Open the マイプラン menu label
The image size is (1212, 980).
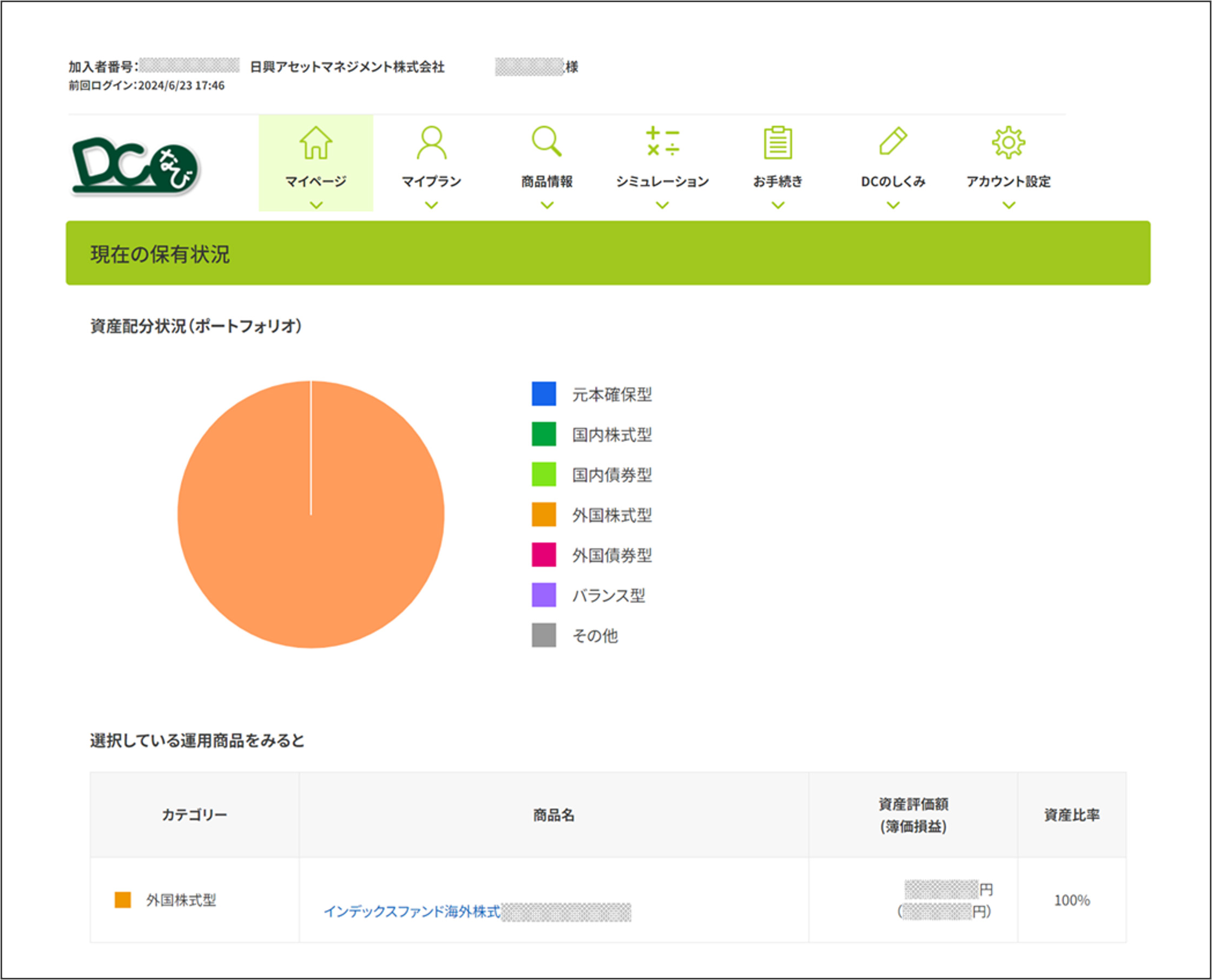pyautogui.click(x=431, y=181)
